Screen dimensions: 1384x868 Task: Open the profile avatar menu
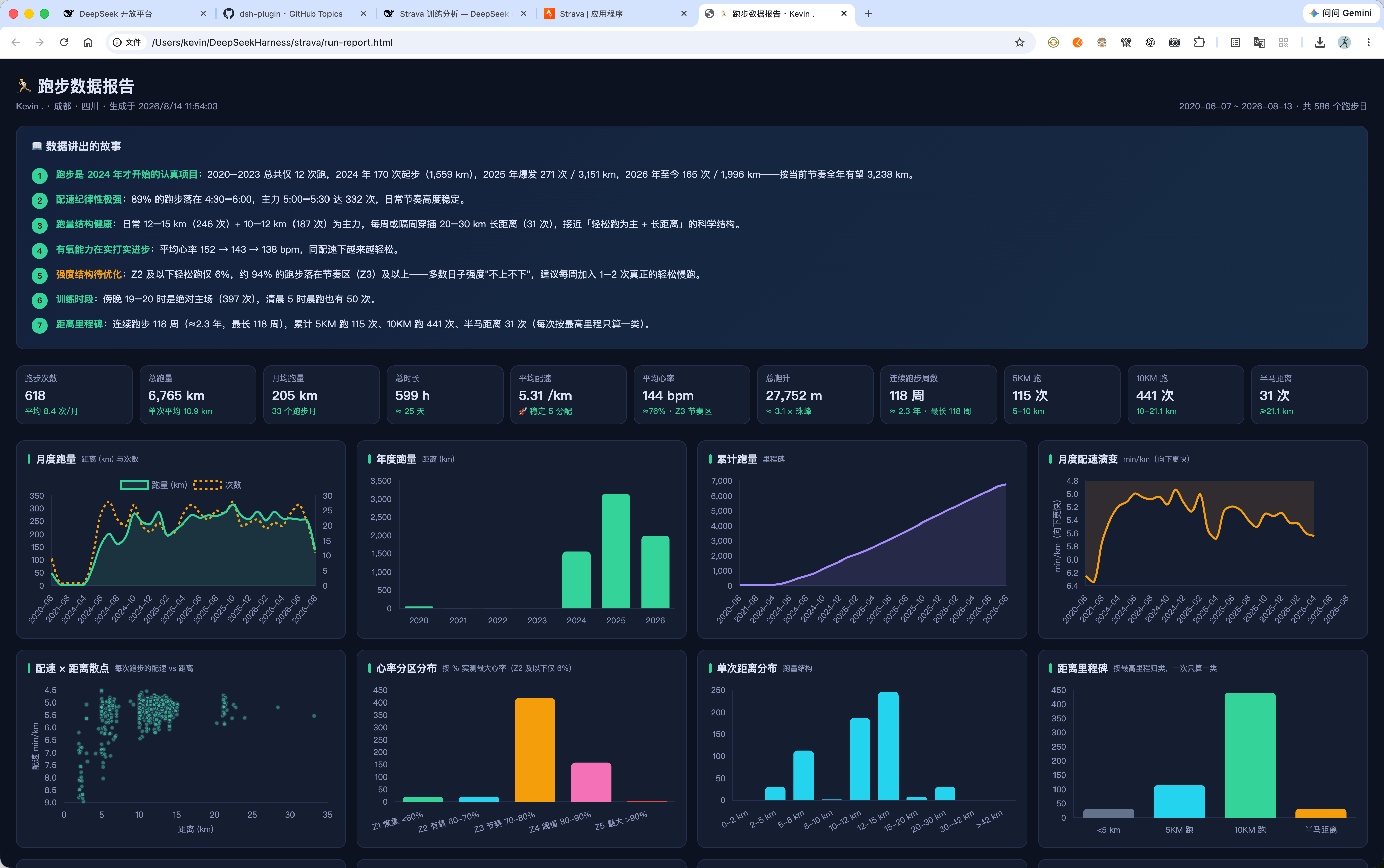pos(1344,42)
